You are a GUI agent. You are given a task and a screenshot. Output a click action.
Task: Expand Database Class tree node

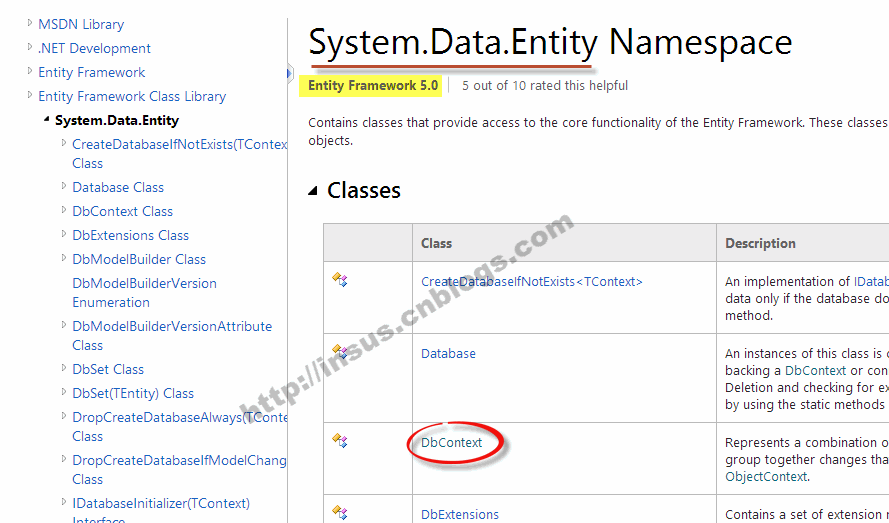[64, 185]
